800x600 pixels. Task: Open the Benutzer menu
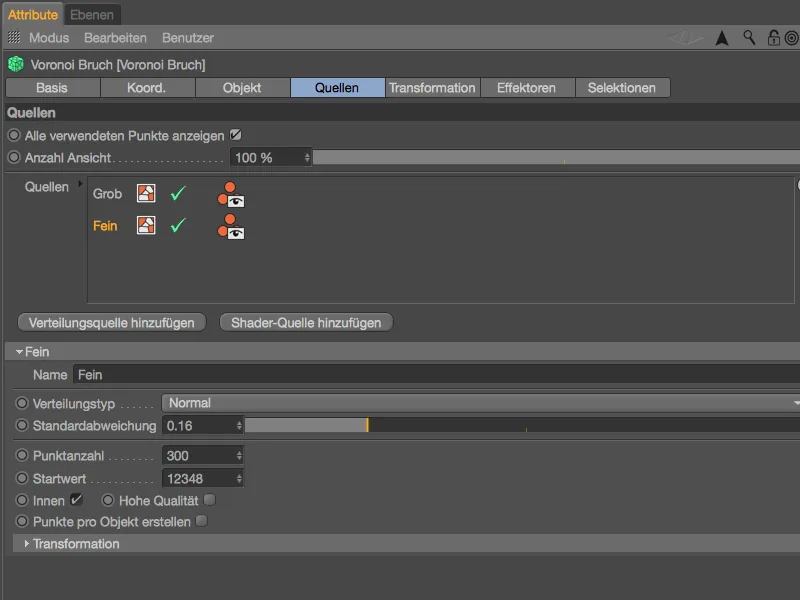(188, 38)
